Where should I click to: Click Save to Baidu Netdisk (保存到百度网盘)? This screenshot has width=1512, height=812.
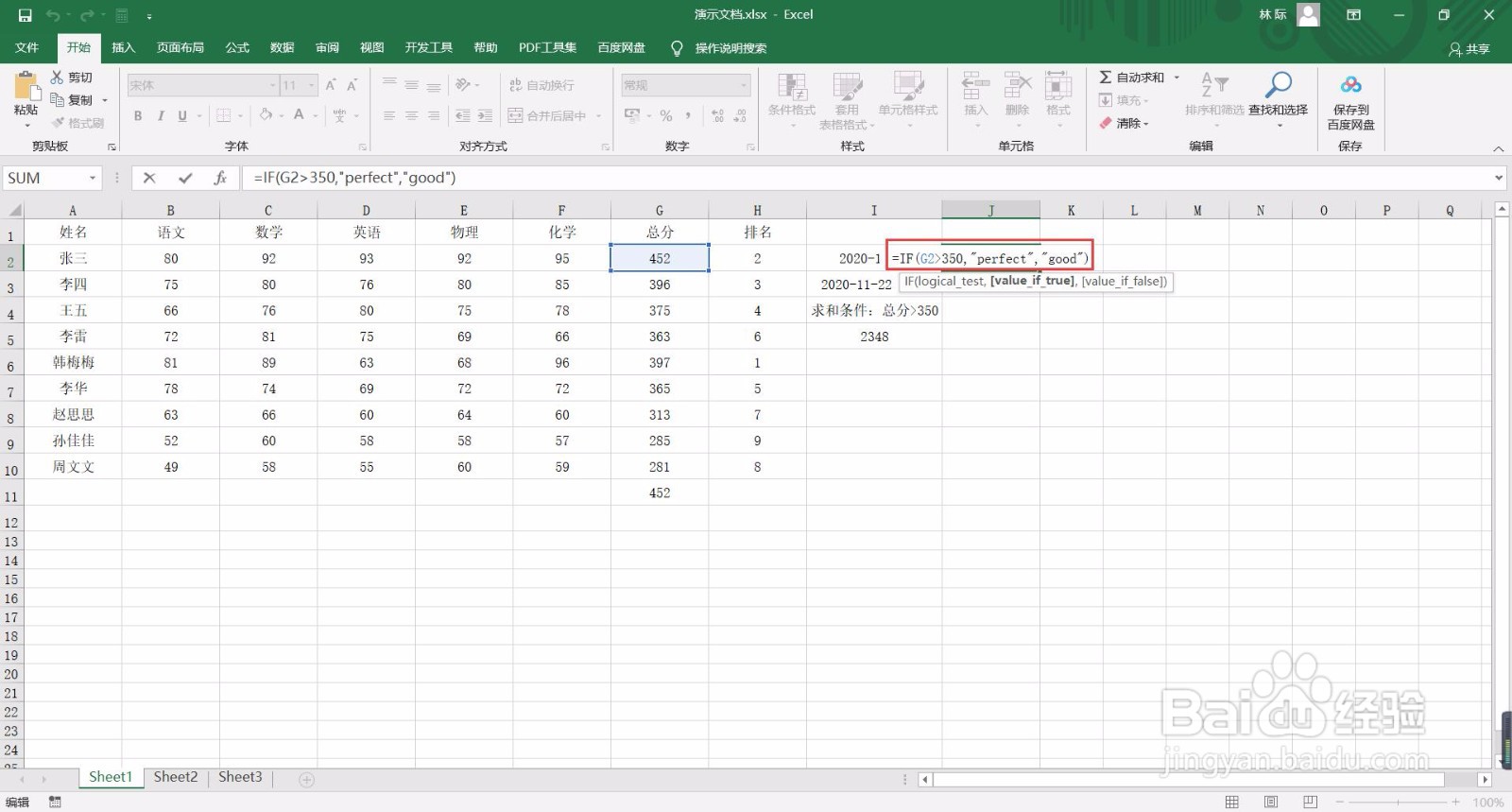pos(1350,102)
